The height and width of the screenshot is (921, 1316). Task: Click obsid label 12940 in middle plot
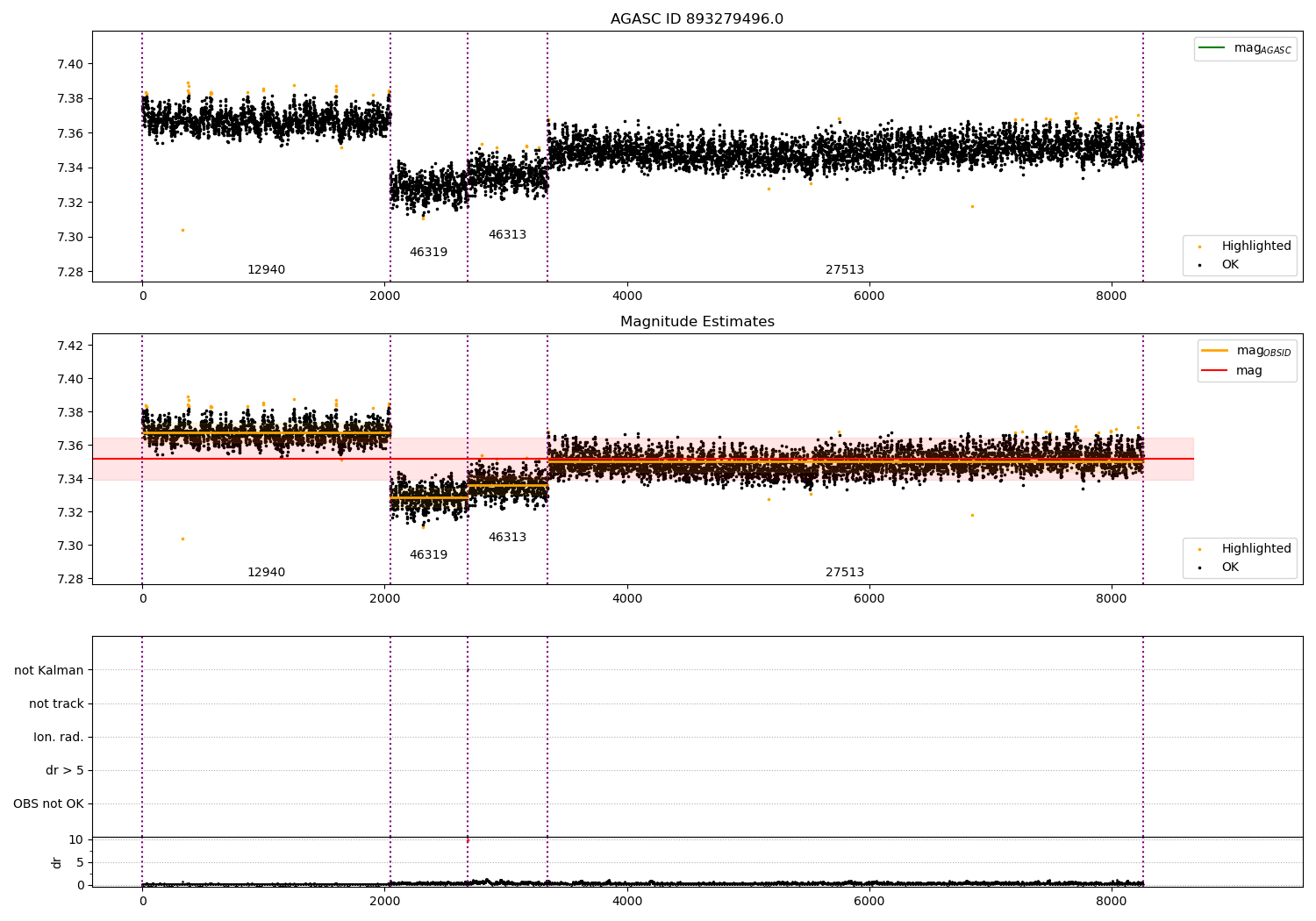[x=266, y=573]
